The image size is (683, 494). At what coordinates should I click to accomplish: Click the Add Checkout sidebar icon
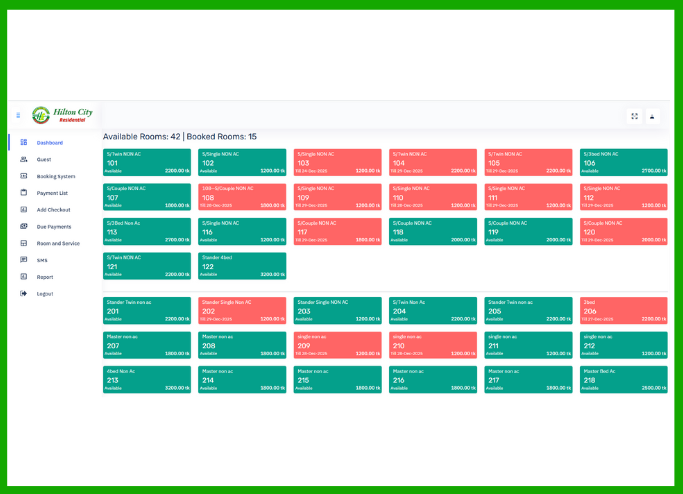point(23,210)
